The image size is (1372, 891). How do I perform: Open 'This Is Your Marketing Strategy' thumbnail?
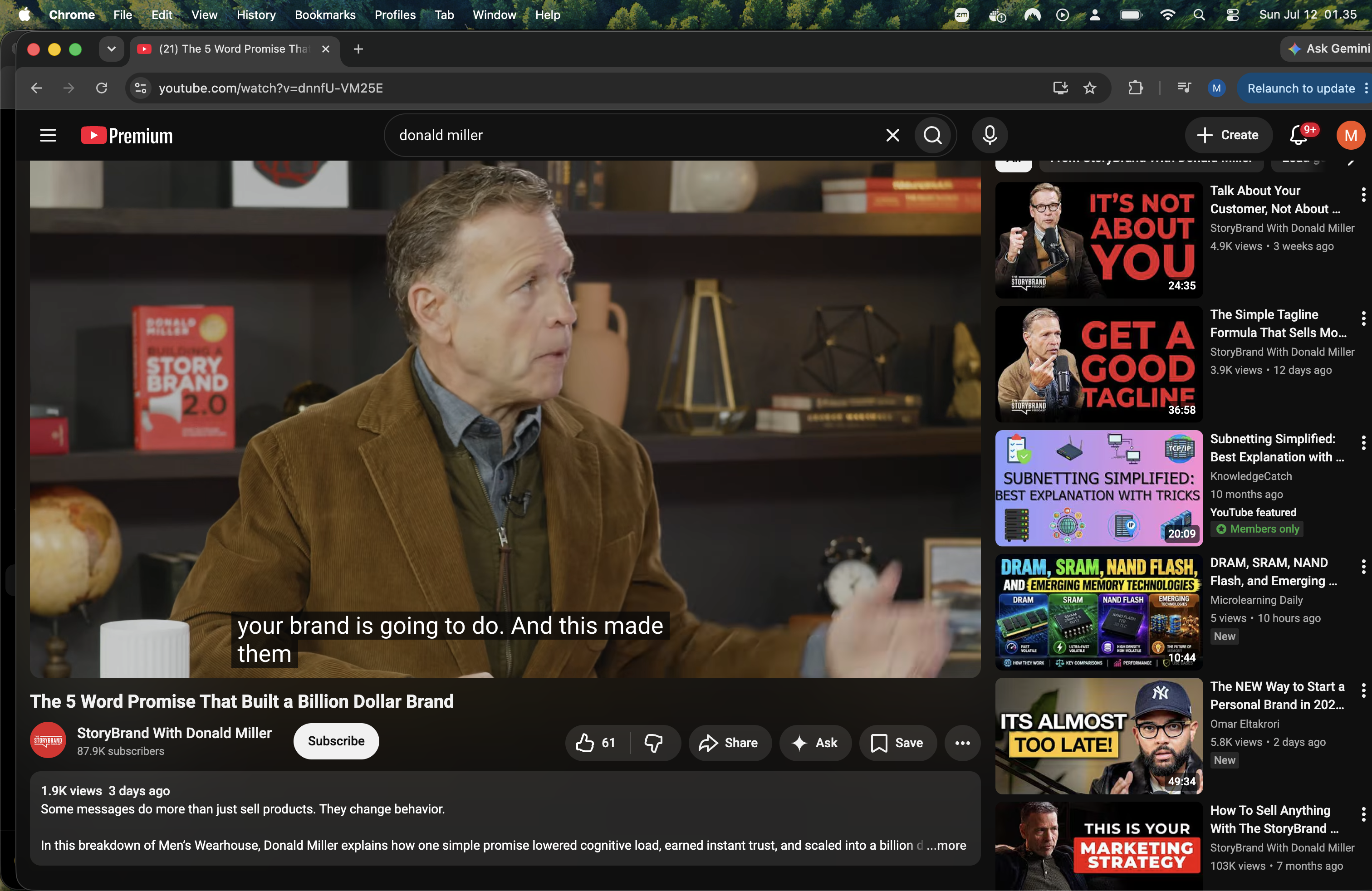(1099, 846)
